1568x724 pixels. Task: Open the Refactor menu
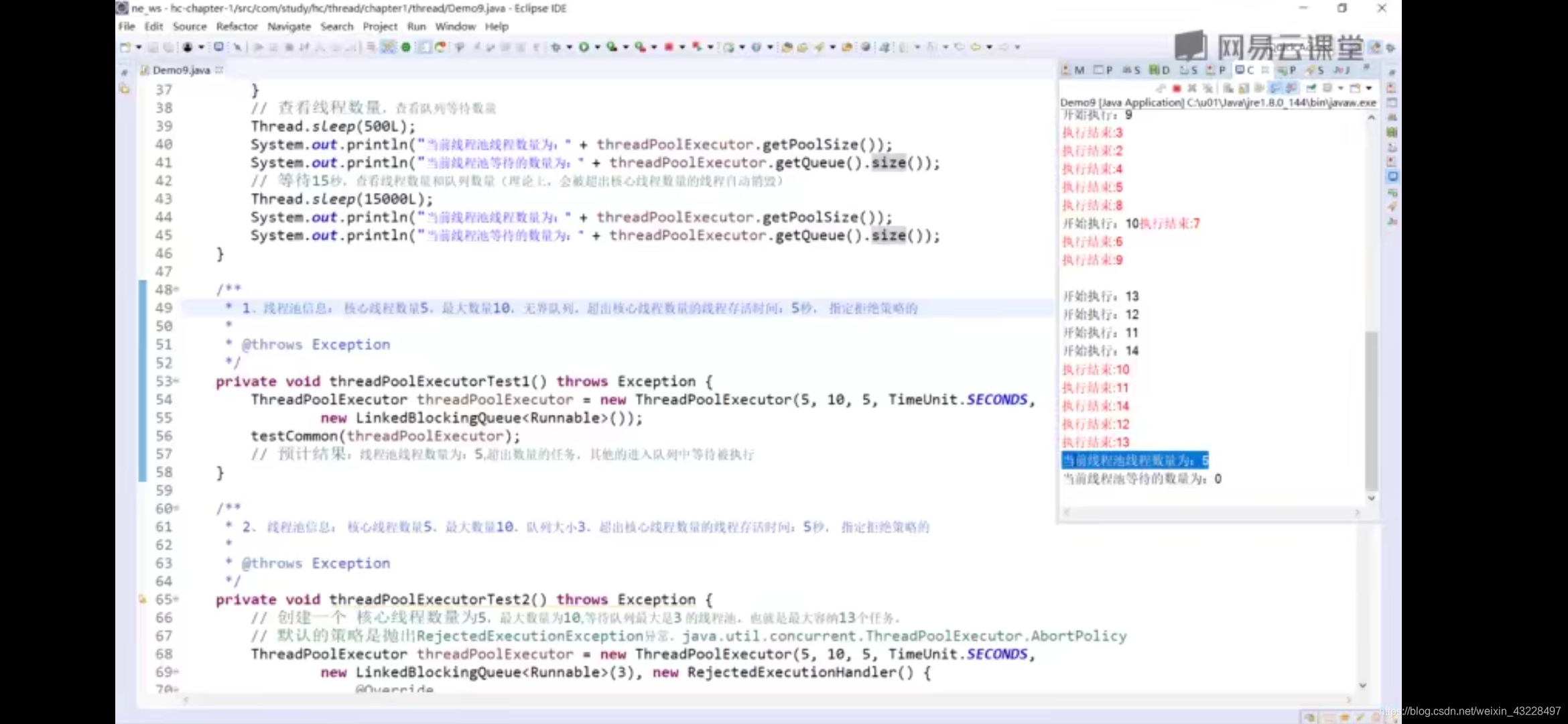tap(237, 26)
